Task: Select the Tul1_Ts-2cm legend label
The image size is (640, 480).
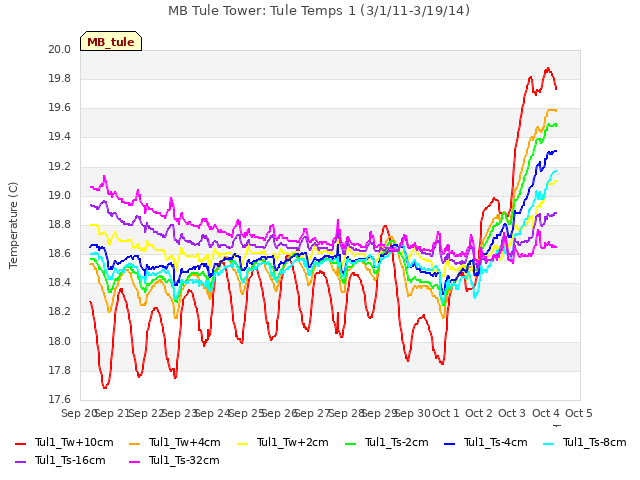Action: tap(397, 442)
